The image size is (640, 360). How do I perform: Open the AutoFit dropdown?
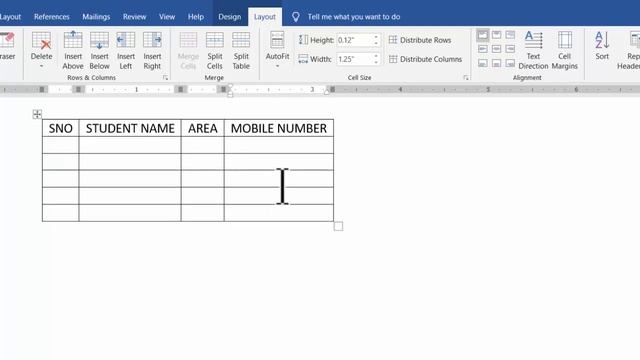coord(277,50)
